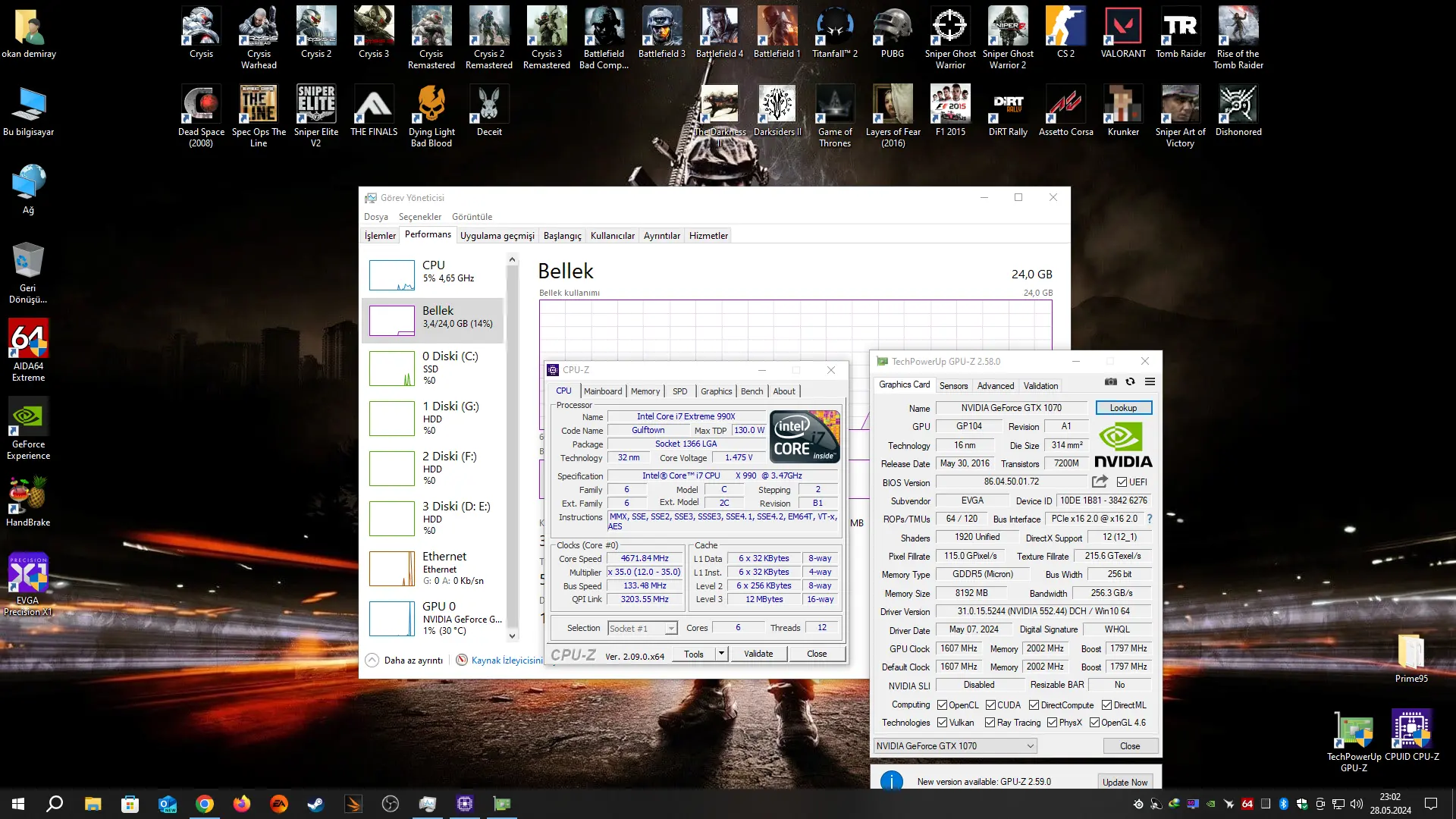Toggle the UEFI checkbox in GPU-Z
This screenshot has width=1456, height=819.
pyautogui.click(x=1122, y=482)
